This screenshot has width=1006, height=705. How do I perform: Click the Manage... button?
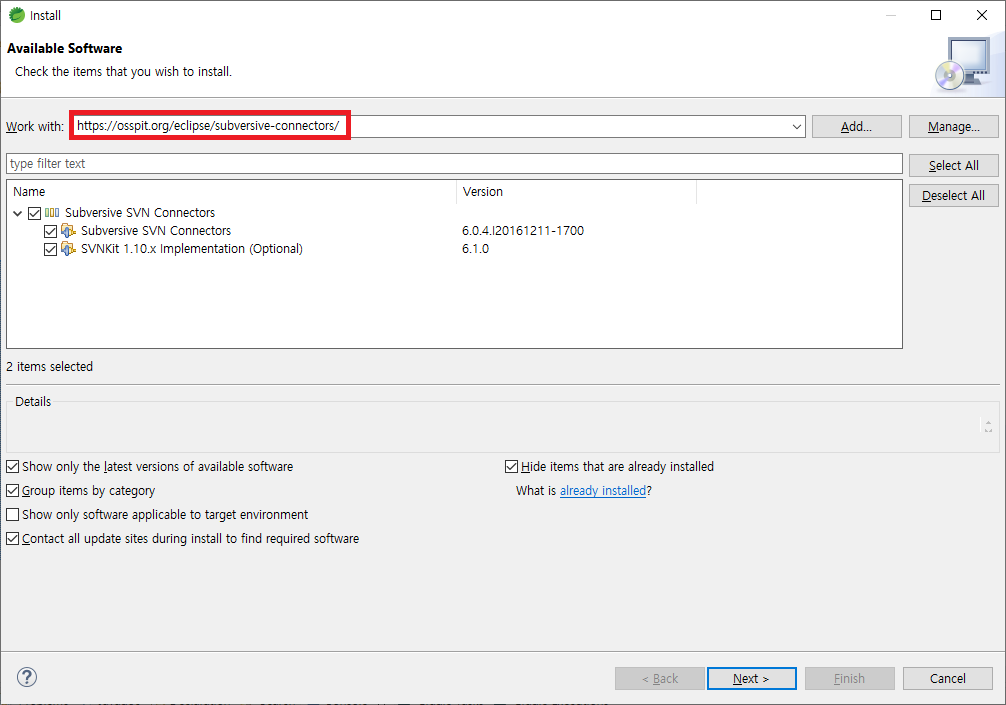953,126
